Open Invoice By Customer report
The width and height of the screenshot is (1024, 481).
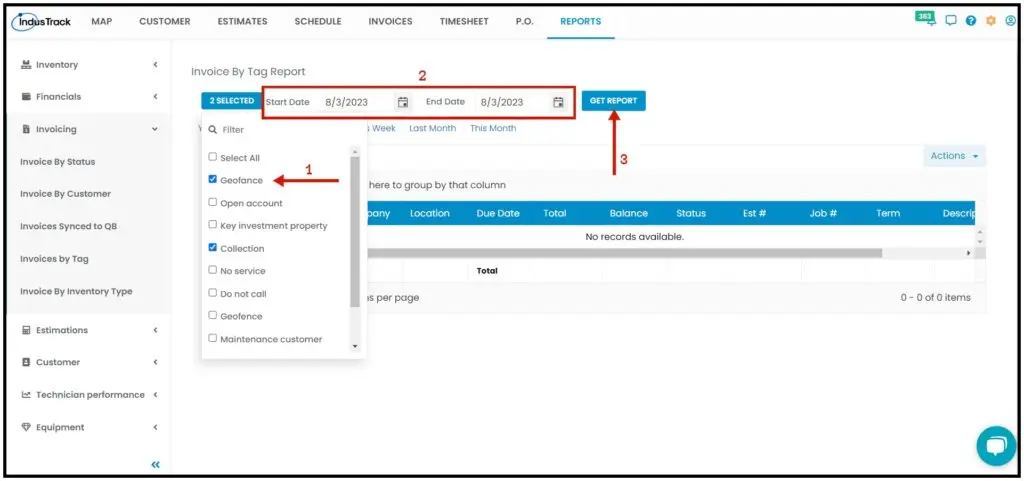coord(65,194)
